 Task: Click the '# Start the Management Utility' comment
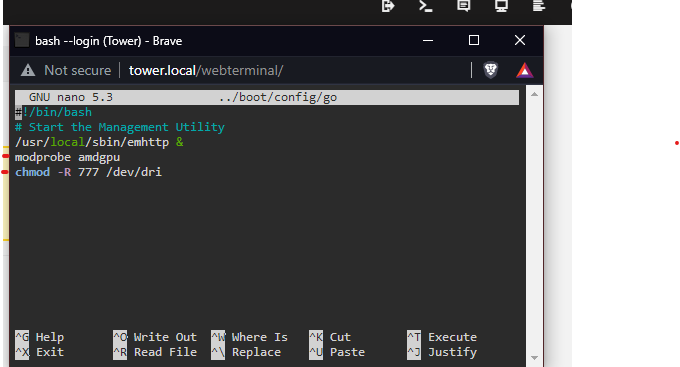(120, 127)
